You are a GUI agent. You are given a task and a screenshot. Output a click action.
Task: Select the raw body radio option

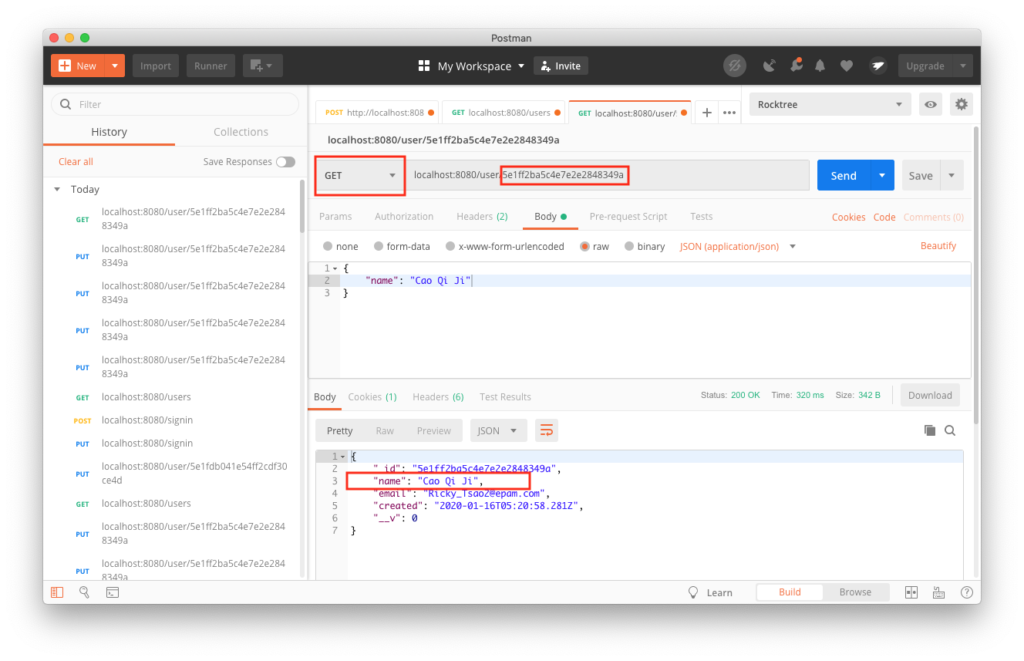[584, 246]
